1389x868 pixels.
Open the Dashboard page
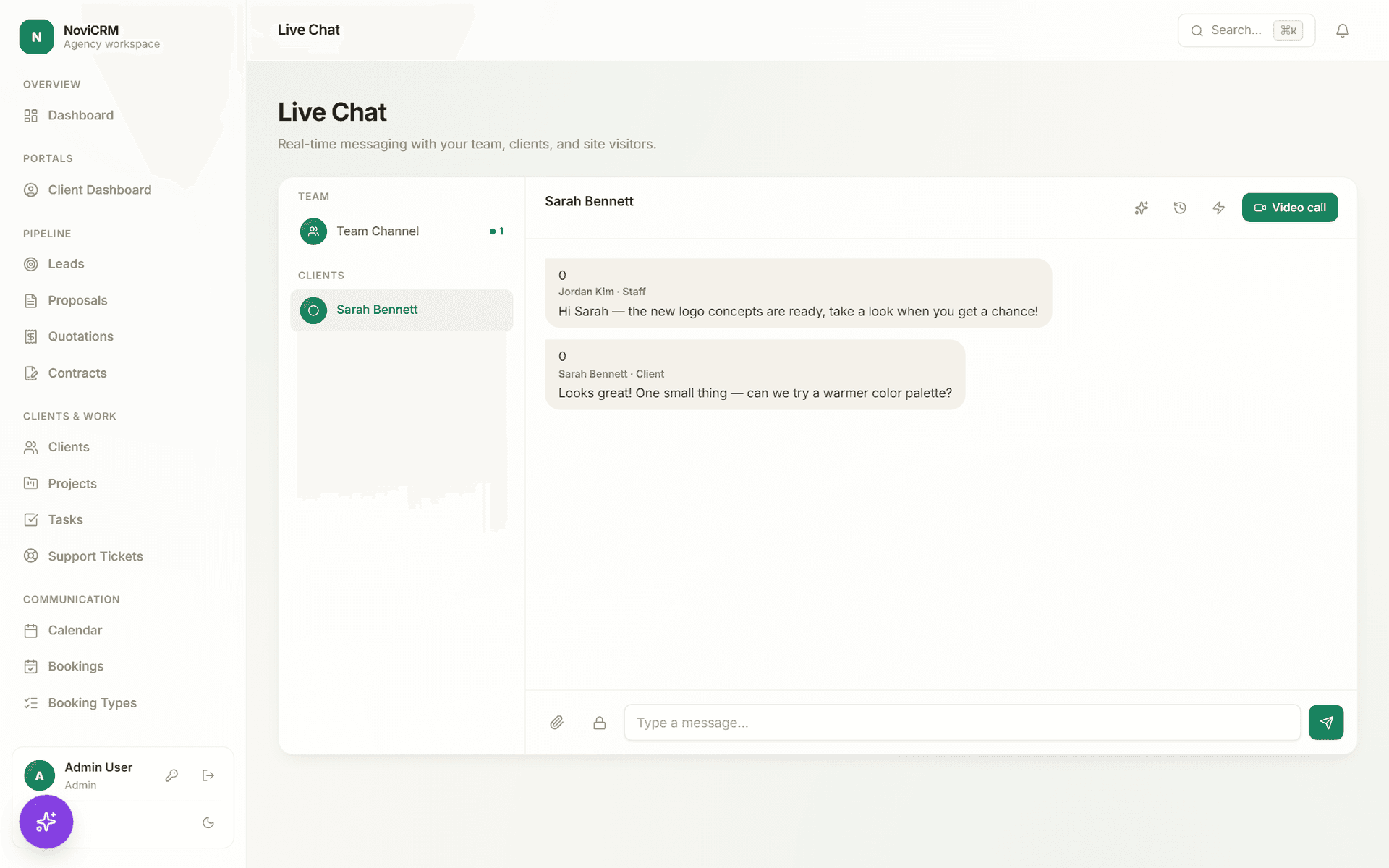[x=80, y=116]
